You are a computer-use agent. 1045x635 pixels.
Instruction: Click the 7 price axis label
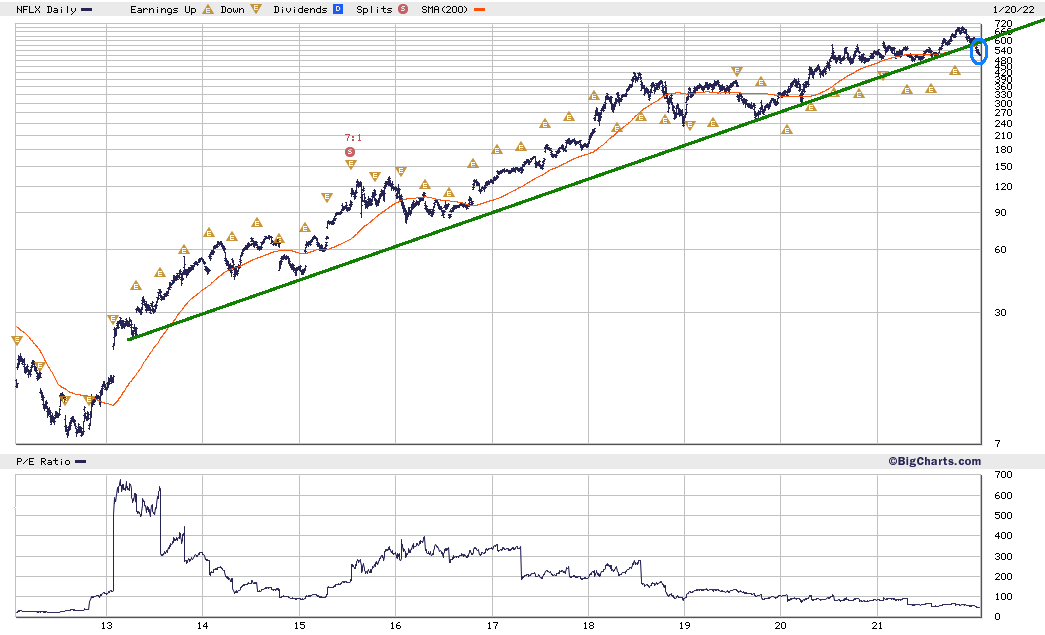click(998, 444)
